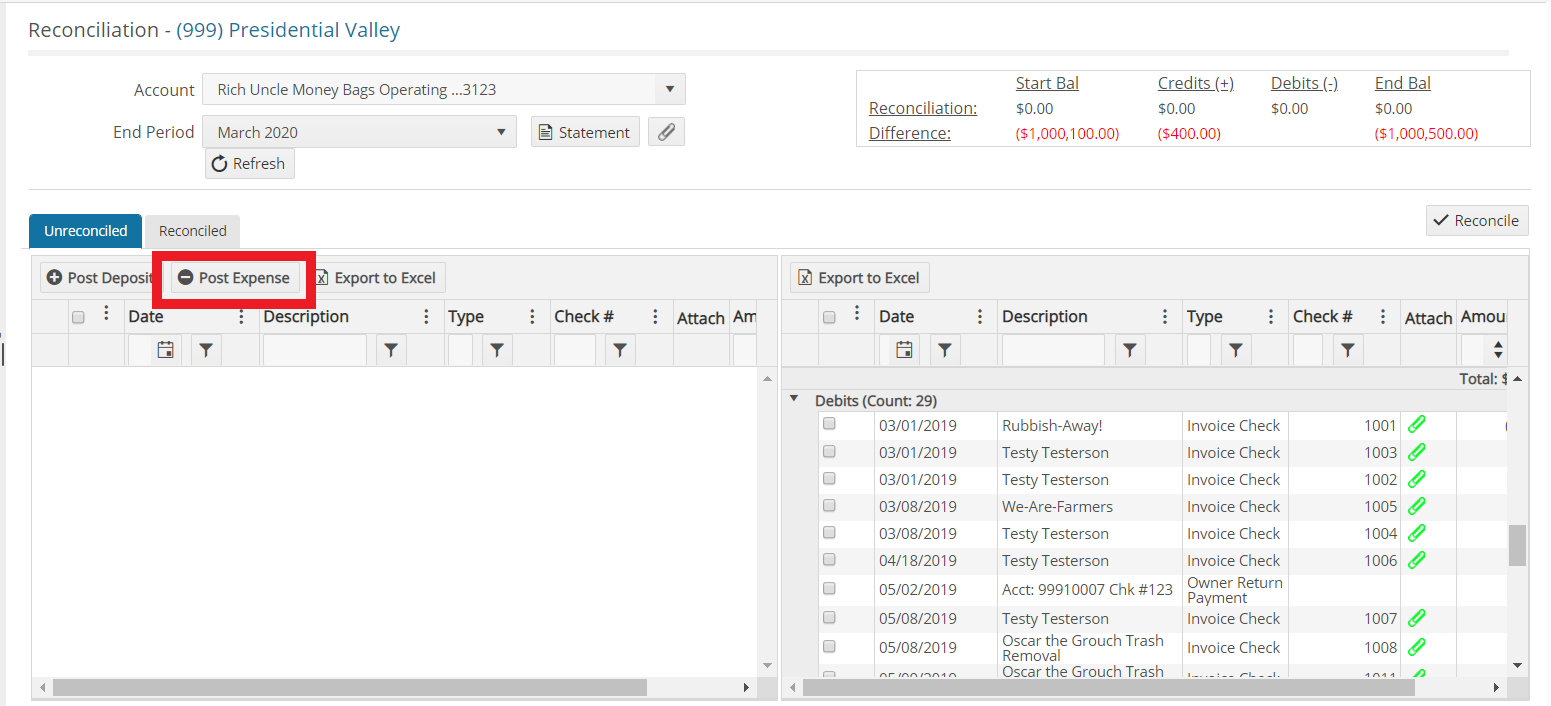The width and height of the screenshot is (1551, 706).
Task: Switch to the Unreconciled tab
Action: point(86,231)
